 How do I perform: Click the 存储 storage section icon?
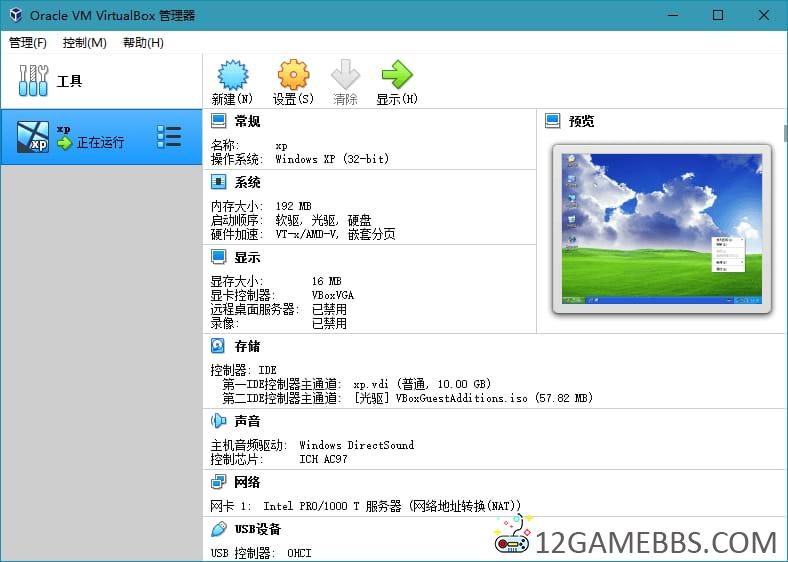pyautogui.click(x=218, y=346)
